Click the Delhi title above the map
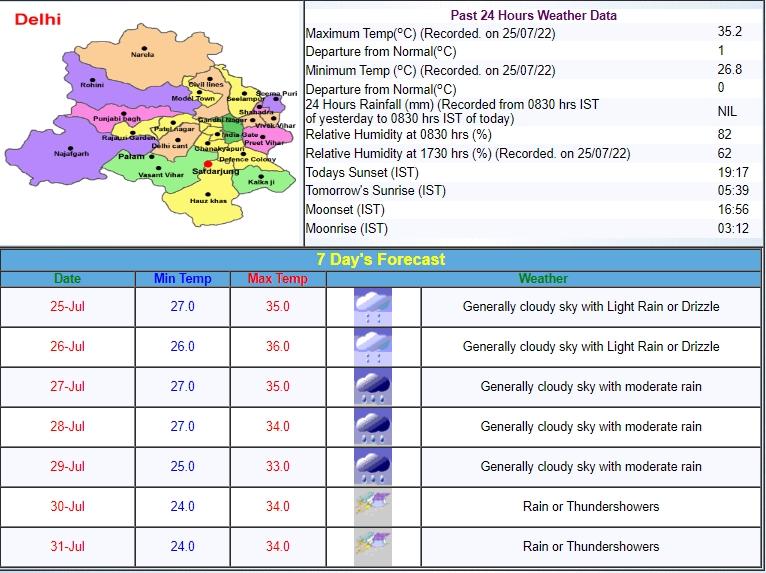766x573 pixels. [38, 19]
